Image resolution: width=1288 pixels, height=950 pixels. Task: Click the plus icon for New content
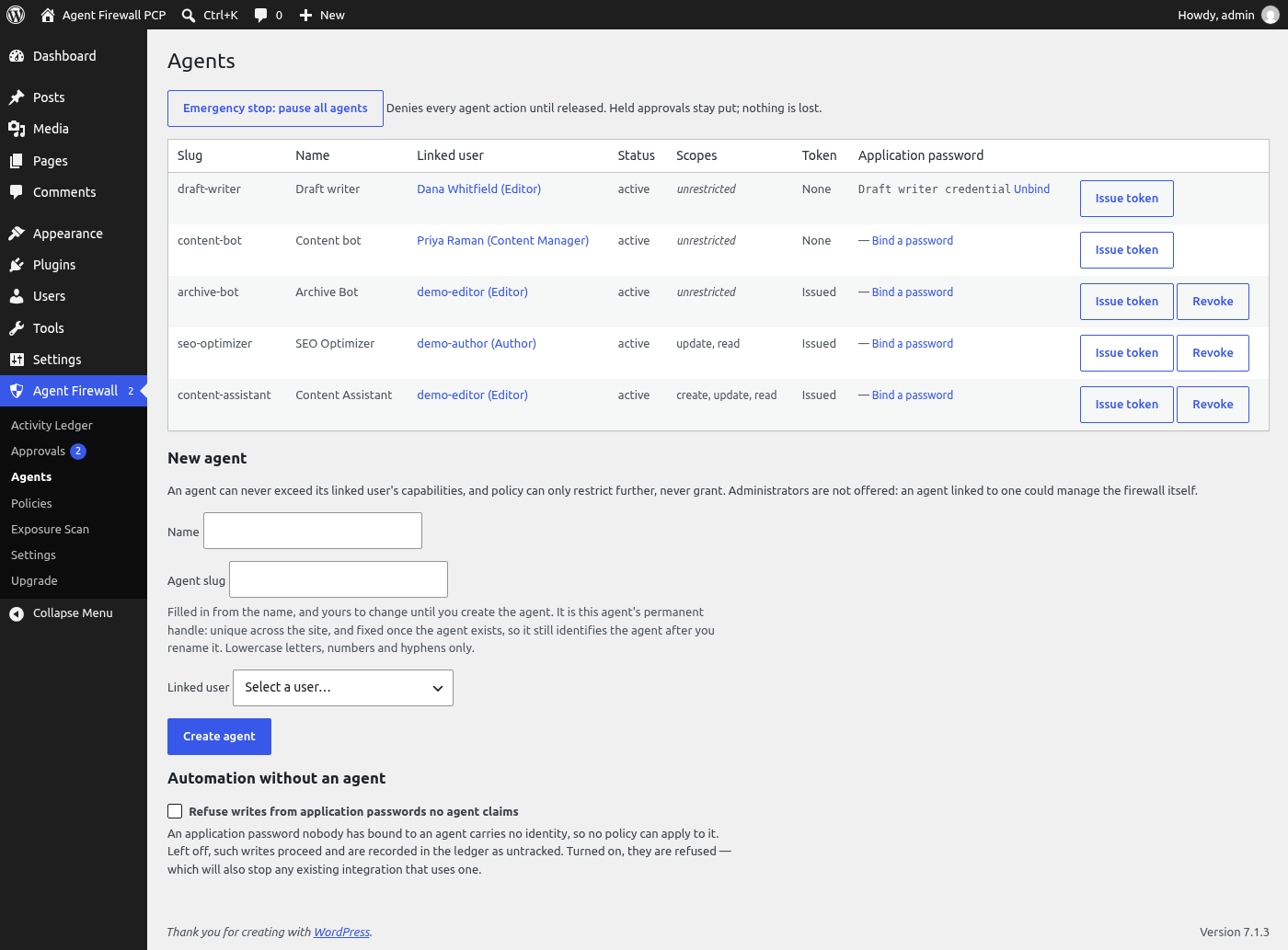pos(306,15)
